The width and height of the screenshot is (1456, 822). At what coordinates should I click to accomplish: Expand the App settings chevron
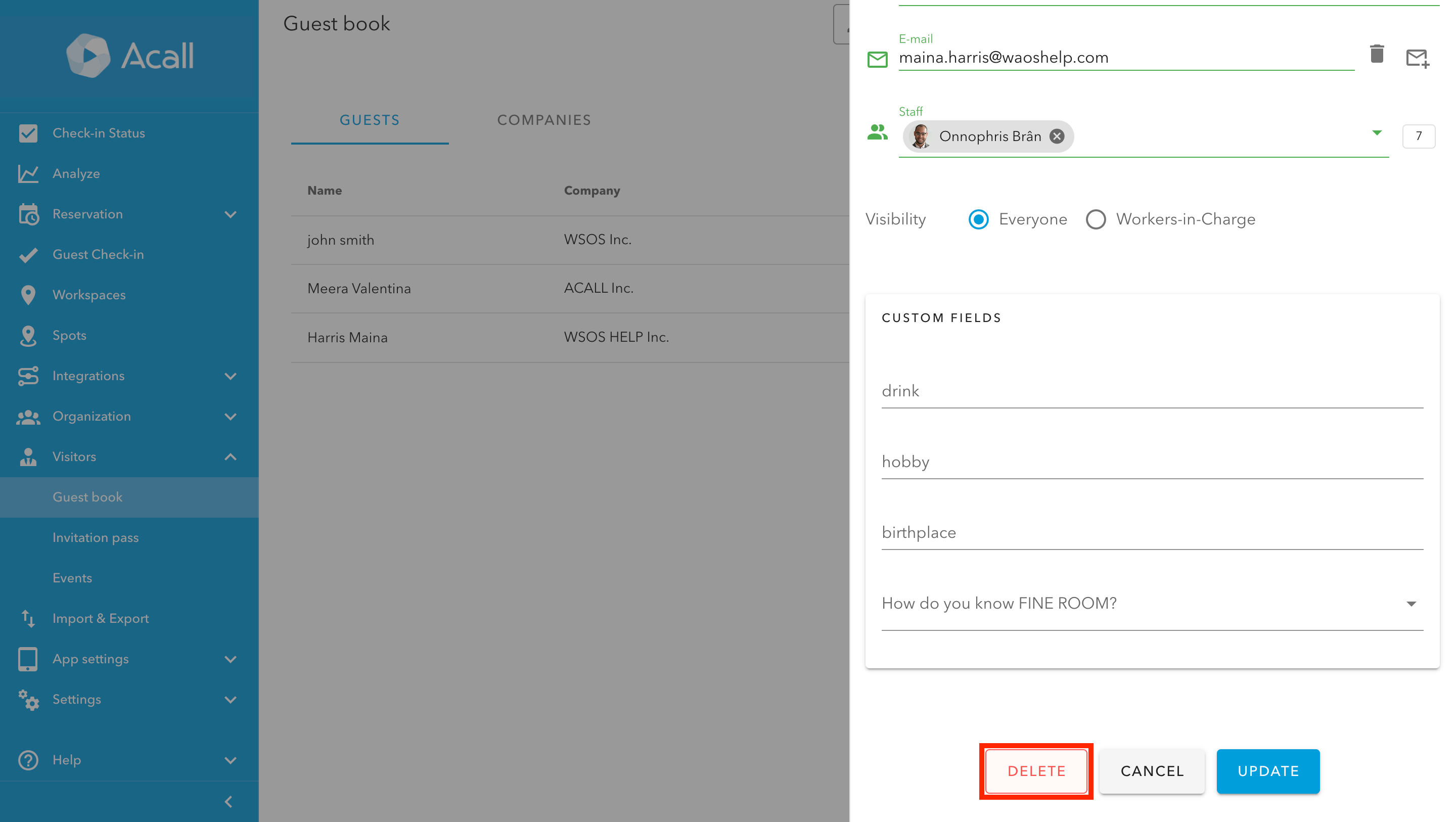pyautogui.click(x=231, y=659)
